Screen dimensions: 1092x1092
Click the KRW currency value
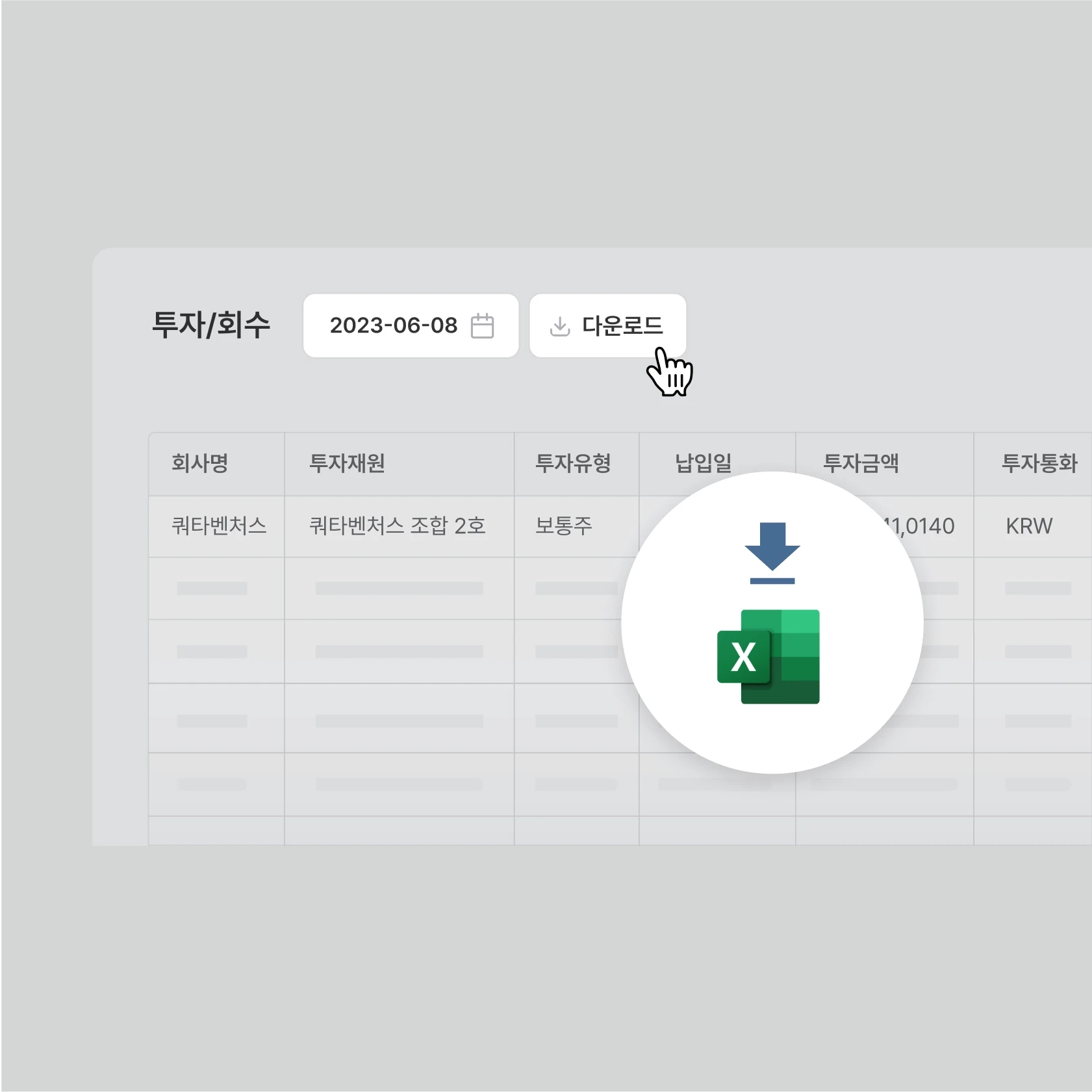(x=1028, y=527)
